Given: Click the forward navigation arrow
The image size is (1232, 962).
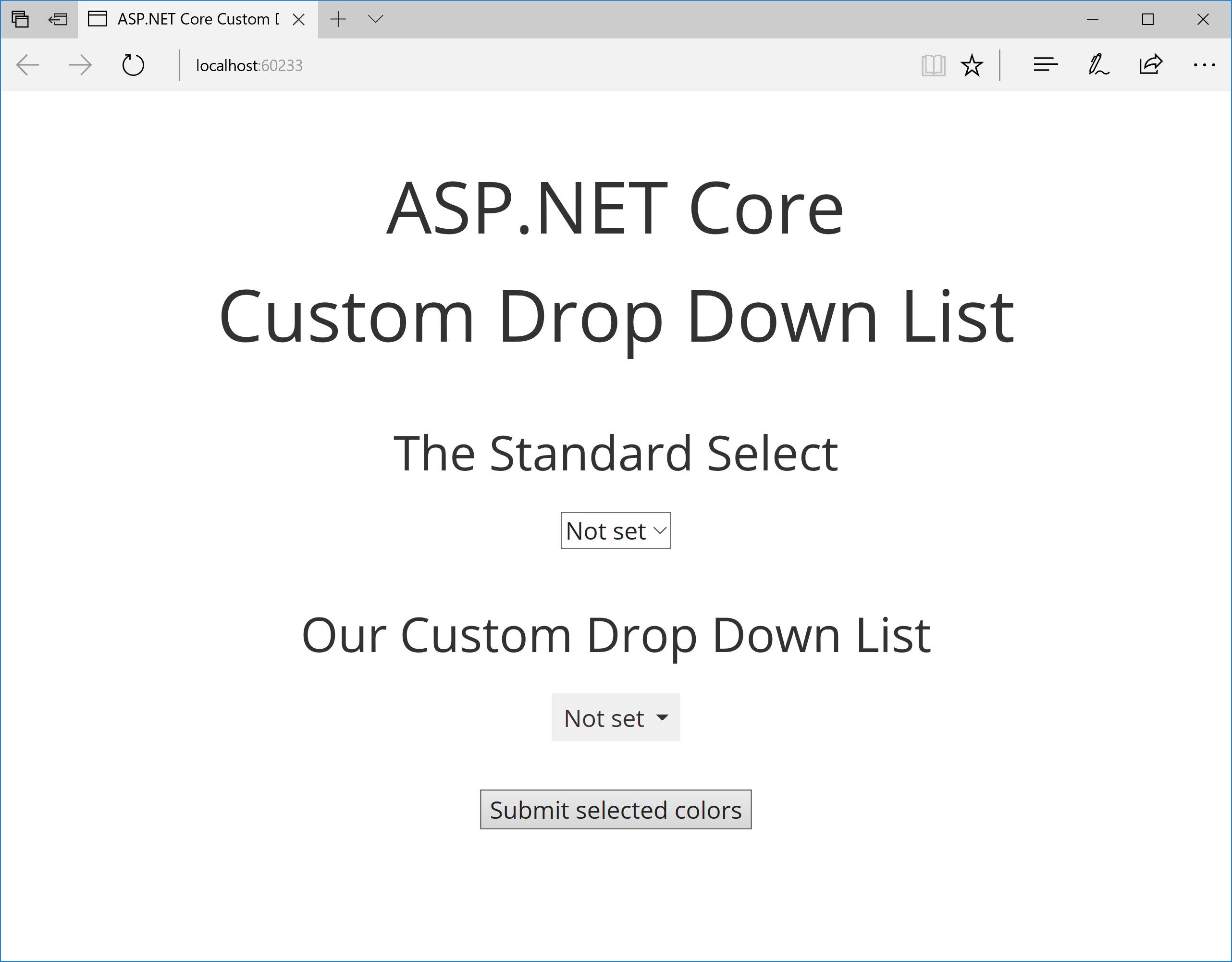Looking at the screenshot, I should point(80,65).
